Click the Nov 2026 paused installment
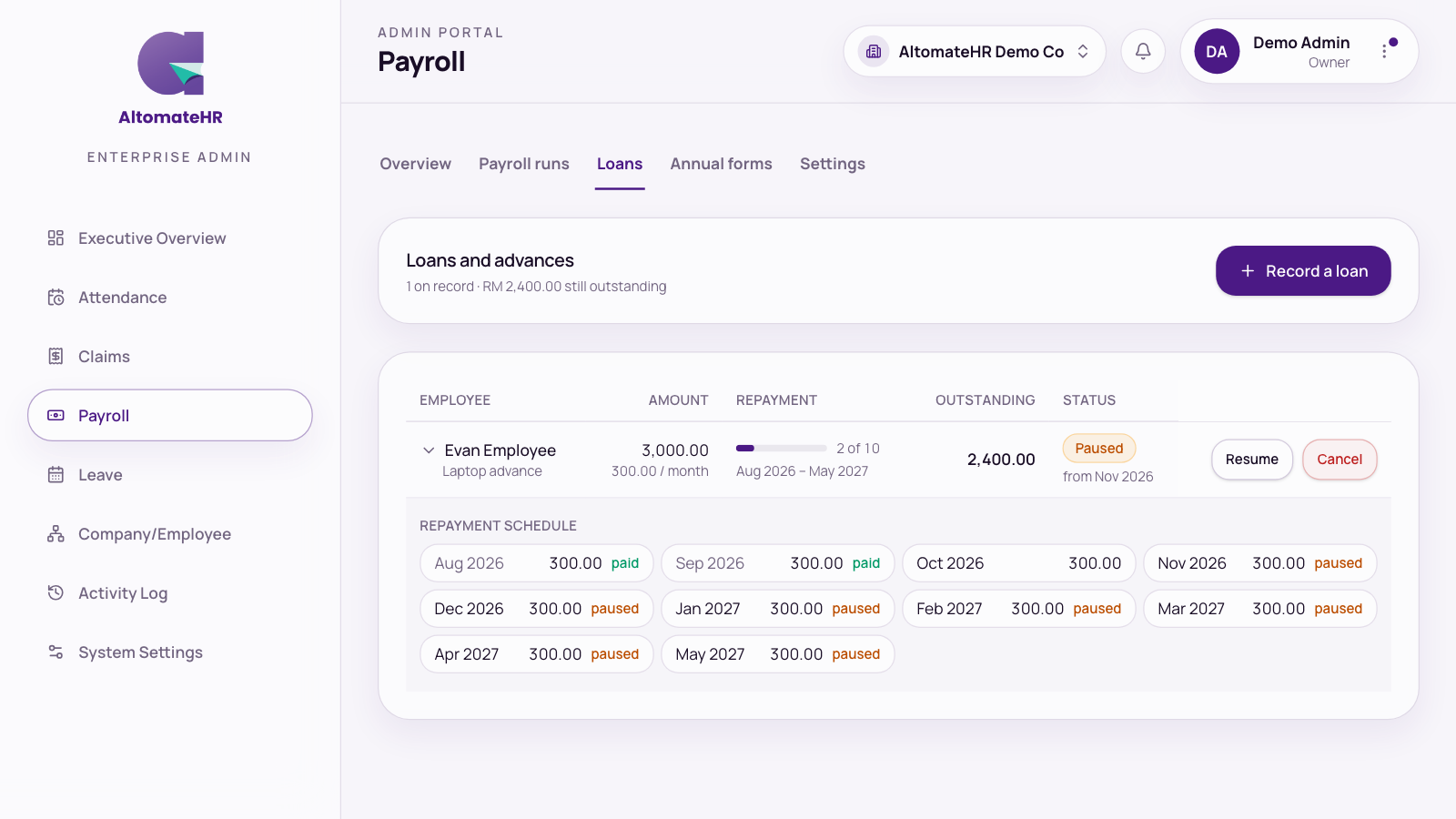This screenshot has width=1456, height=819. [1260, 563]
